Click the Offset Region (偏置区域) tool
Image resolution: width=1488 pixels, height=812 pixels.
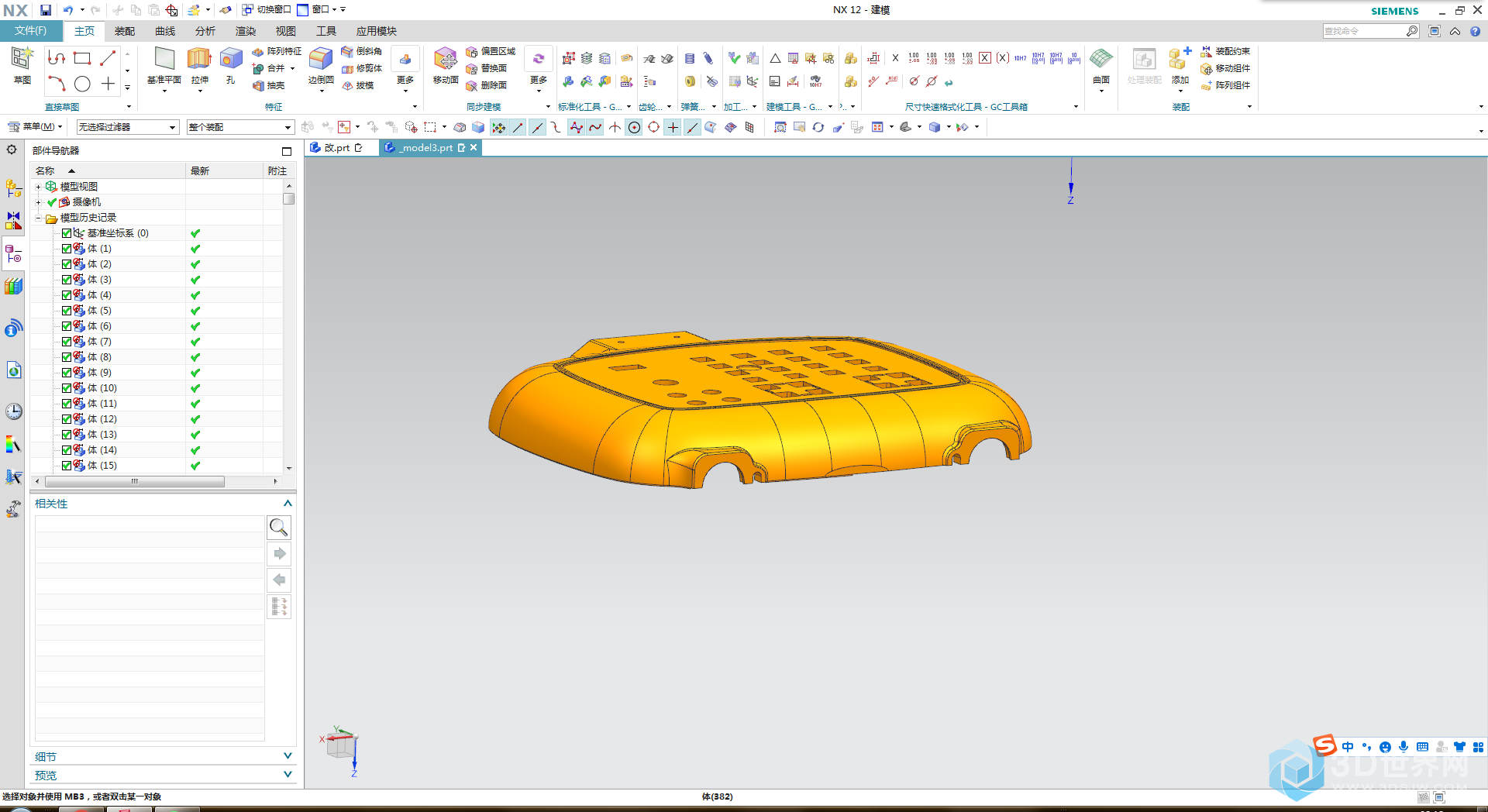491,51
